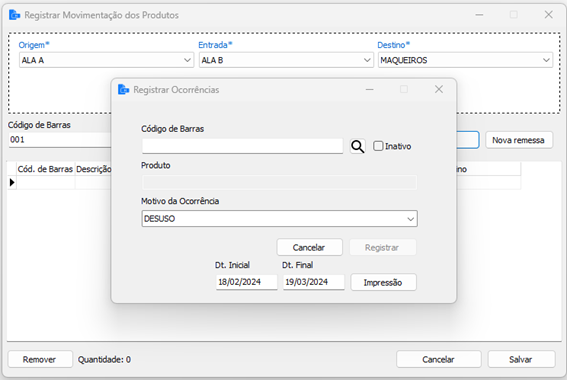
Task: Click the Salvar button
Action: click(521, 359)
